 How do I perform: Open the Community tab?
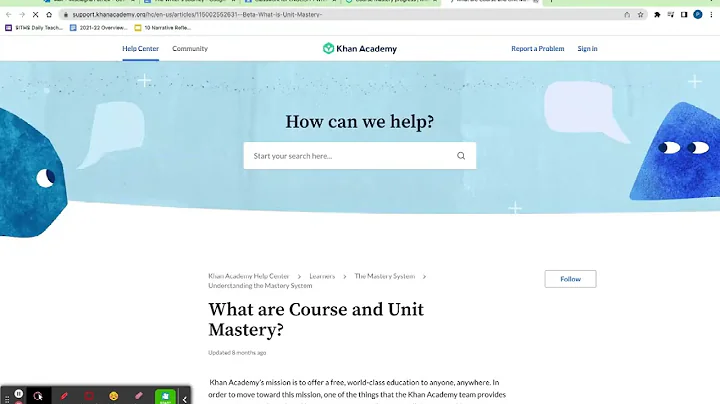pos(190,48)
